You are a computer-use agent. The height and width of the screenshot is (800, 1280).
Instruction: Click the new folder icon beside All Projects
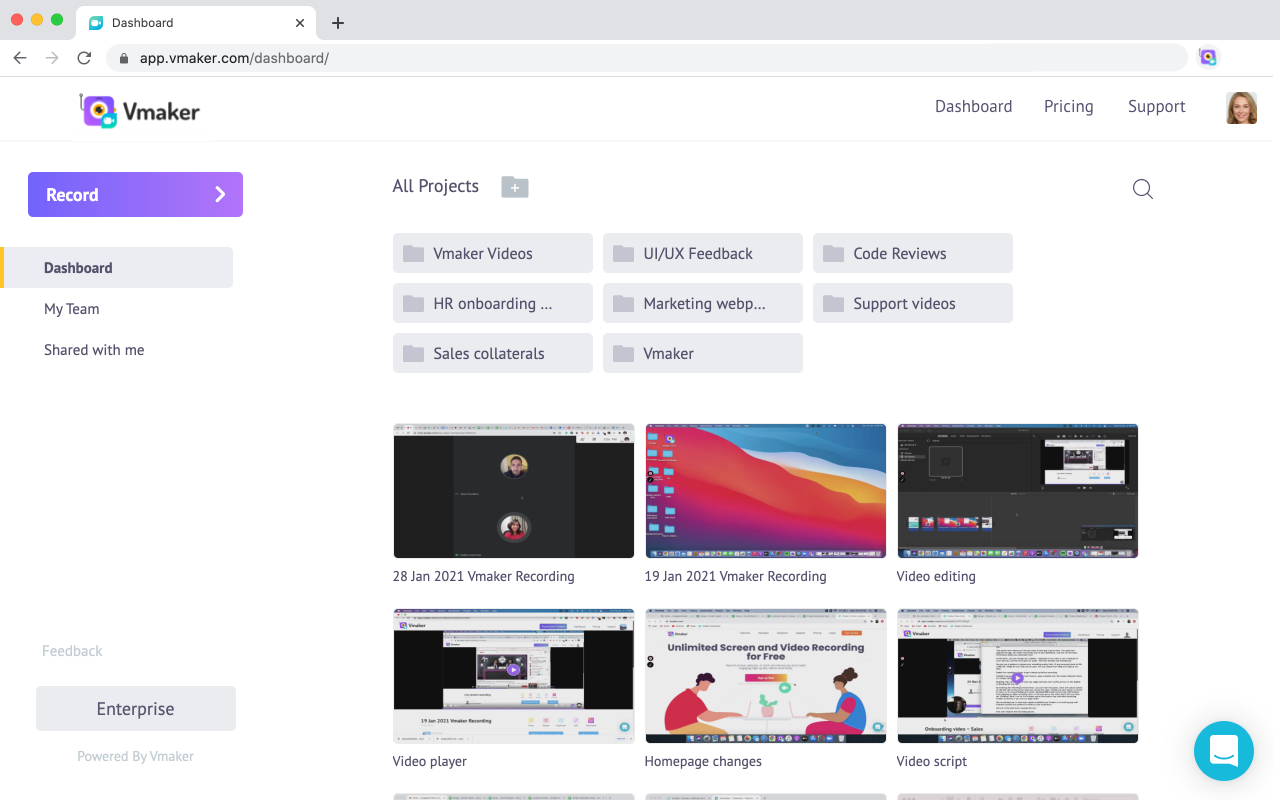(x=515, y=187)
